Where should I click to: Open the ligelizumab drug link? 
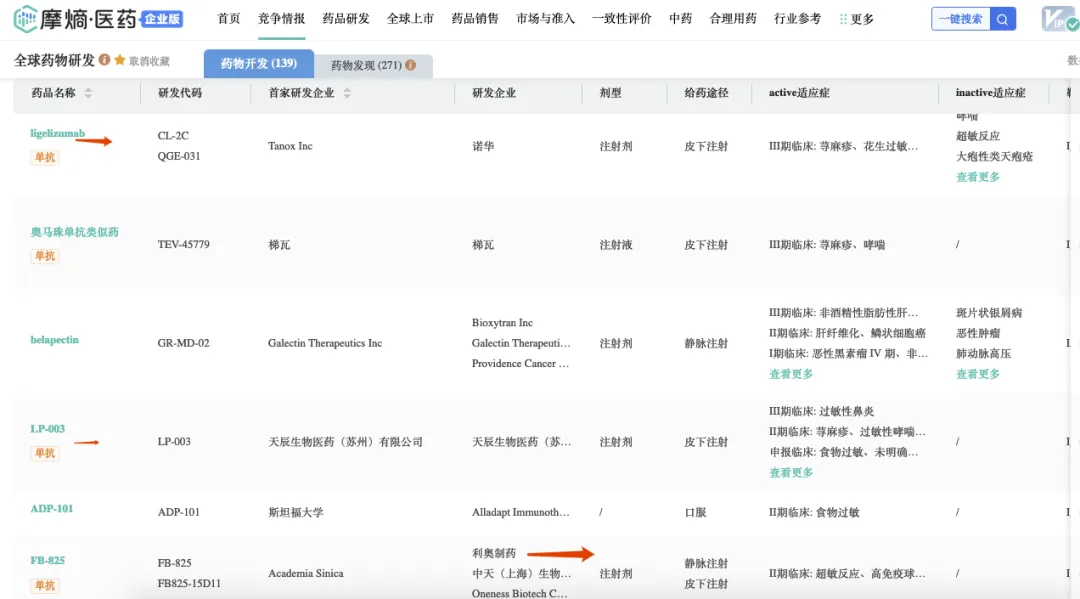57,134
